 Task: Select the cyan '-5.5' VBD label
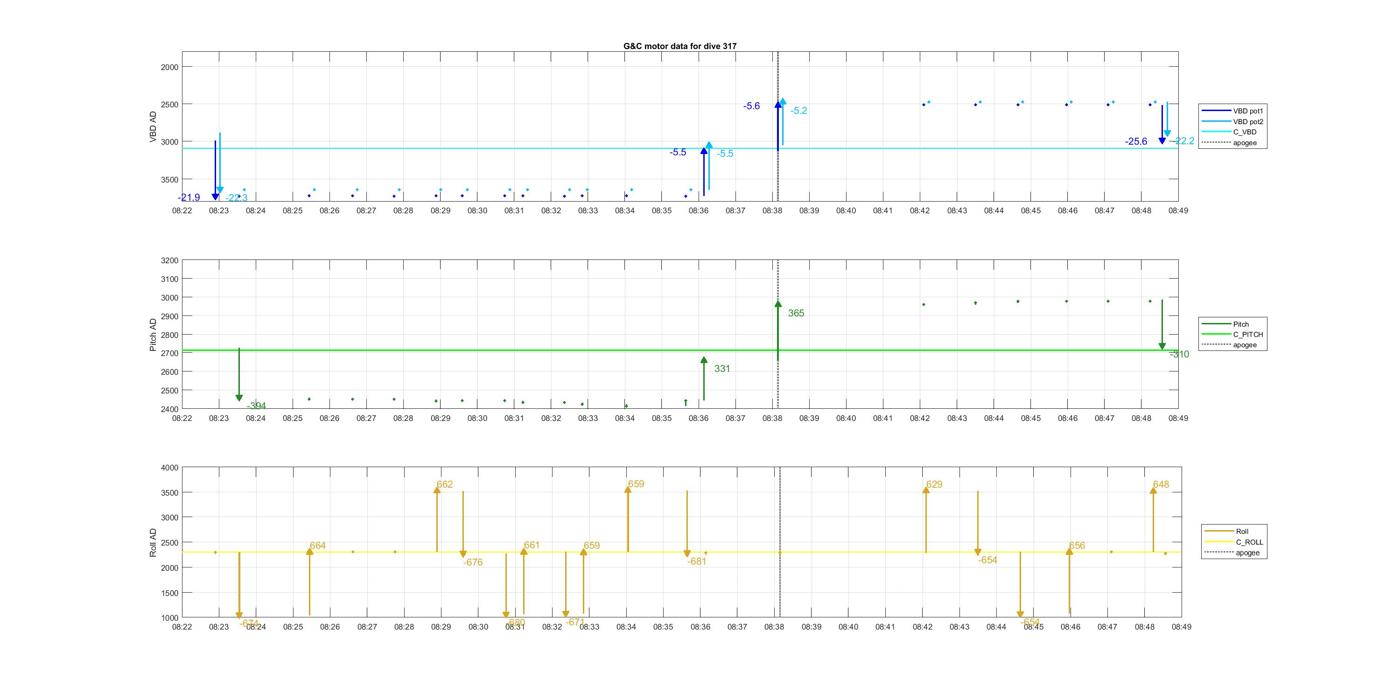(725, 154)
